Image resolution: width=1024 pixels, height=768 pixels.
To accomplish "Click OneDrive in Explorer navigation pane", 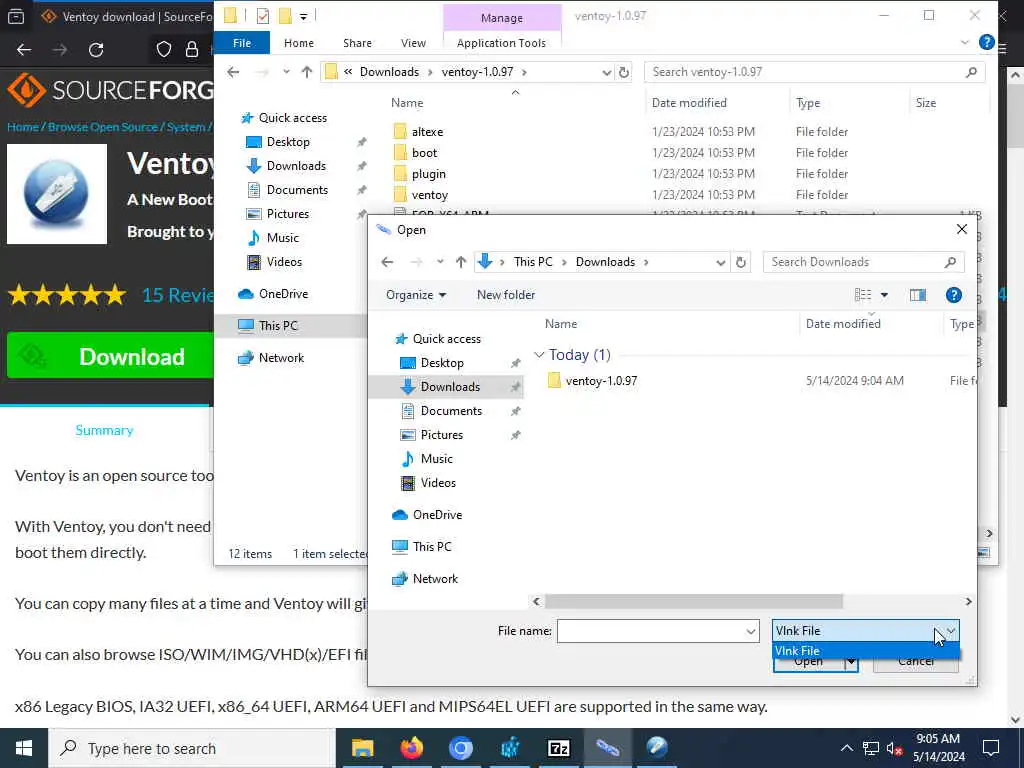I will [x=283, y=294].
